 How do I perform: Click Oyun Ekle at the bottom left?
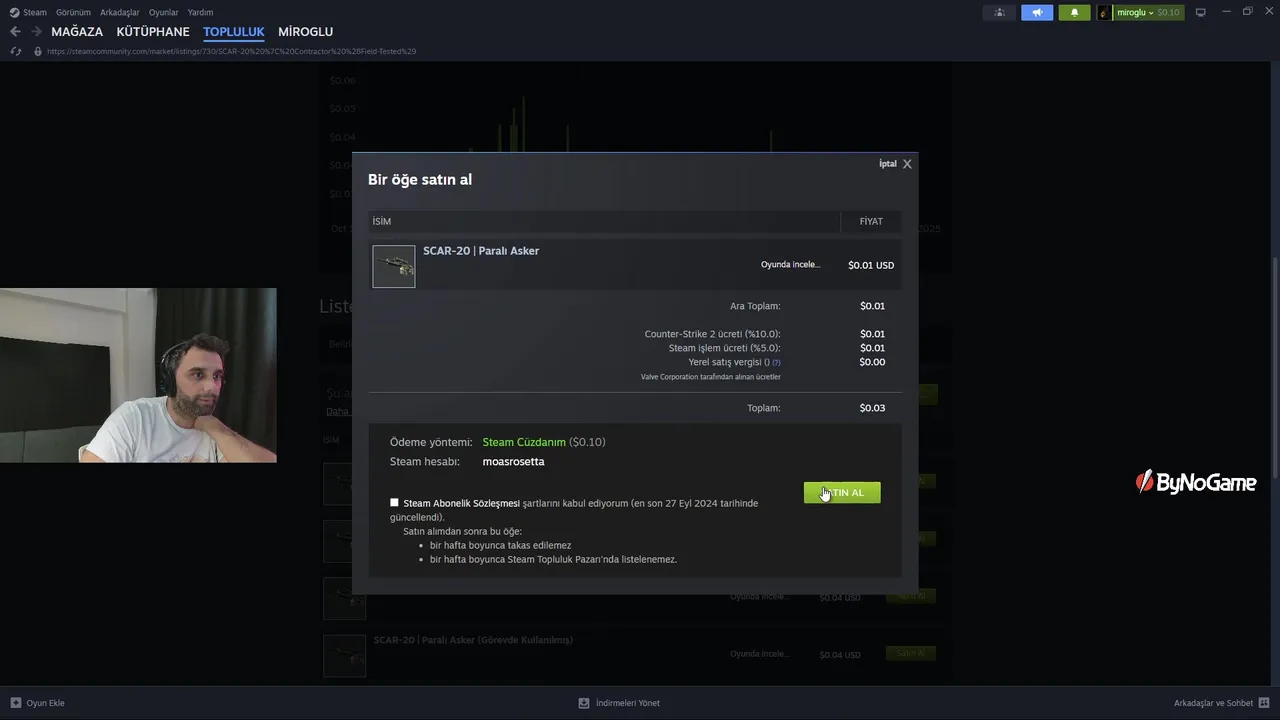pyautogui.click(x=45, y=703)
